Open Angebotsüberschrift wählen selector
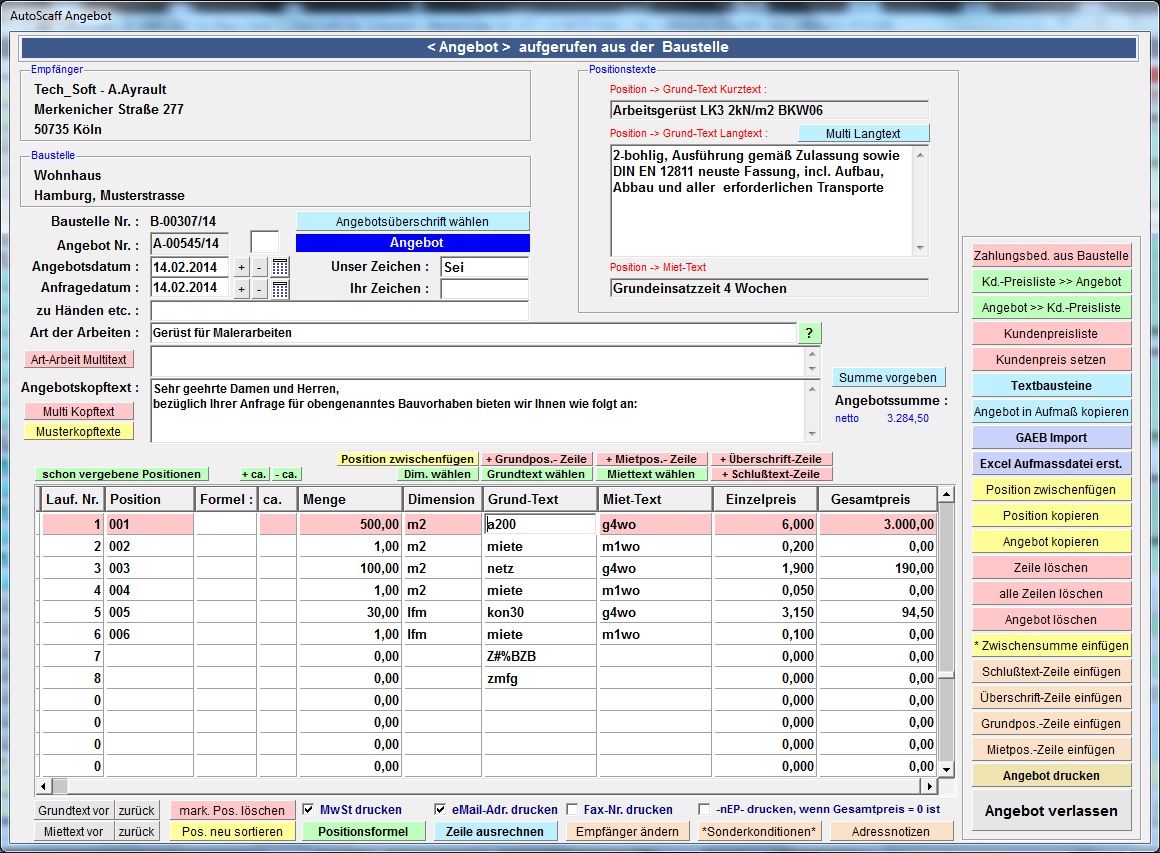The height and width of the screenshot is (853, 1160). click(413, 221)
